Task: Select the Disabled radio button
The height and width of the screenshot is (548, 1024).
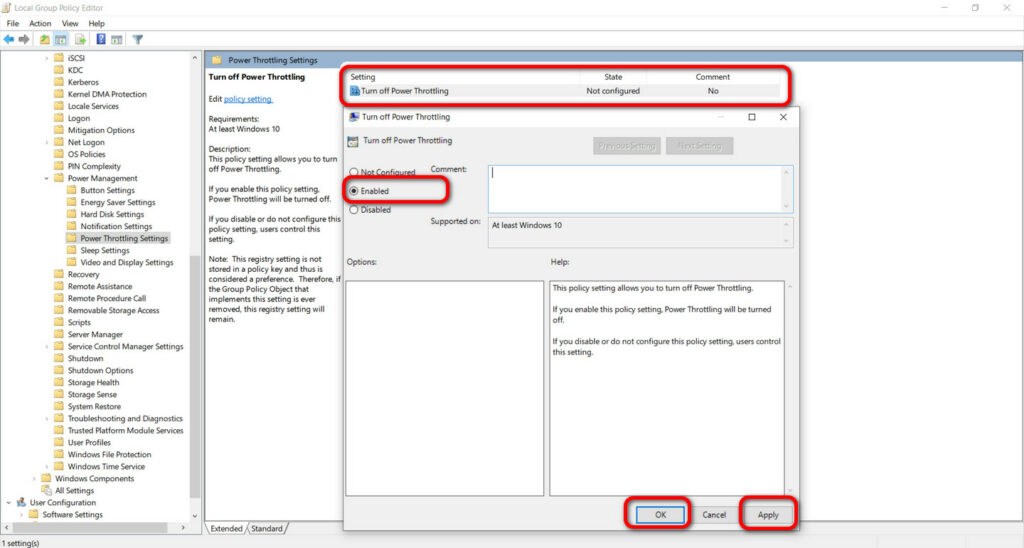Action: 354,210
